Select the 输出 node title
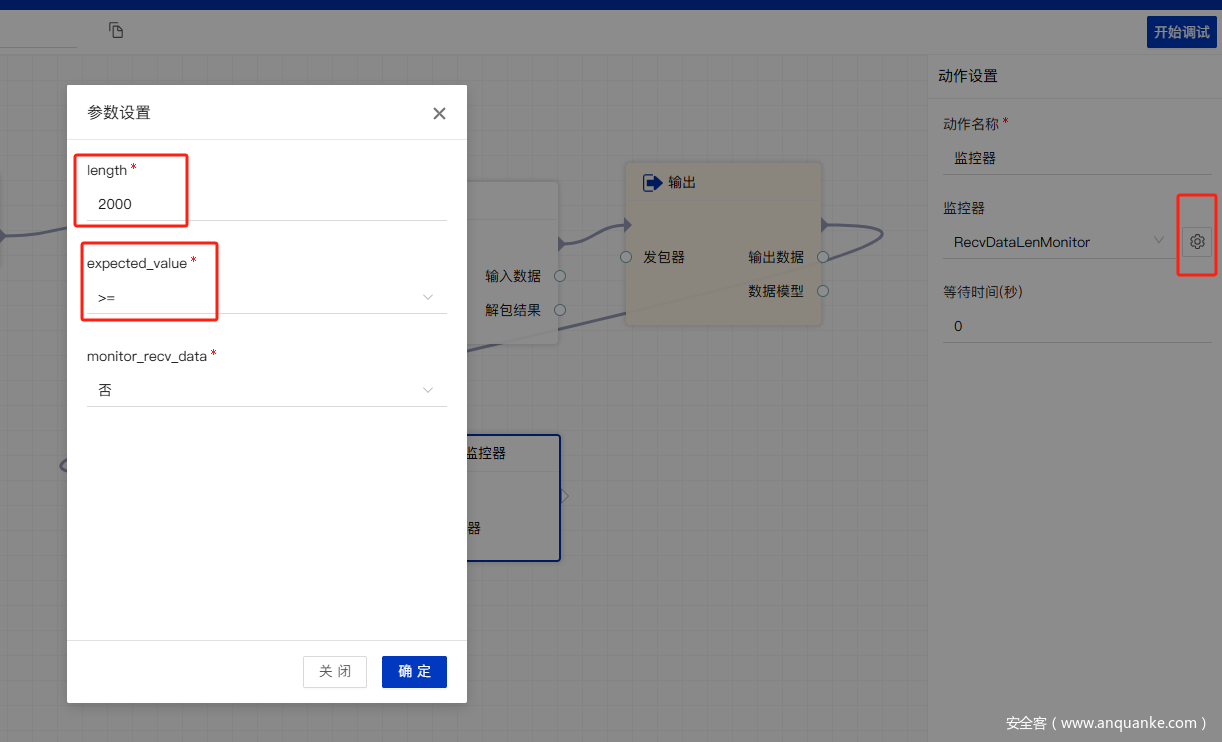 682,182
